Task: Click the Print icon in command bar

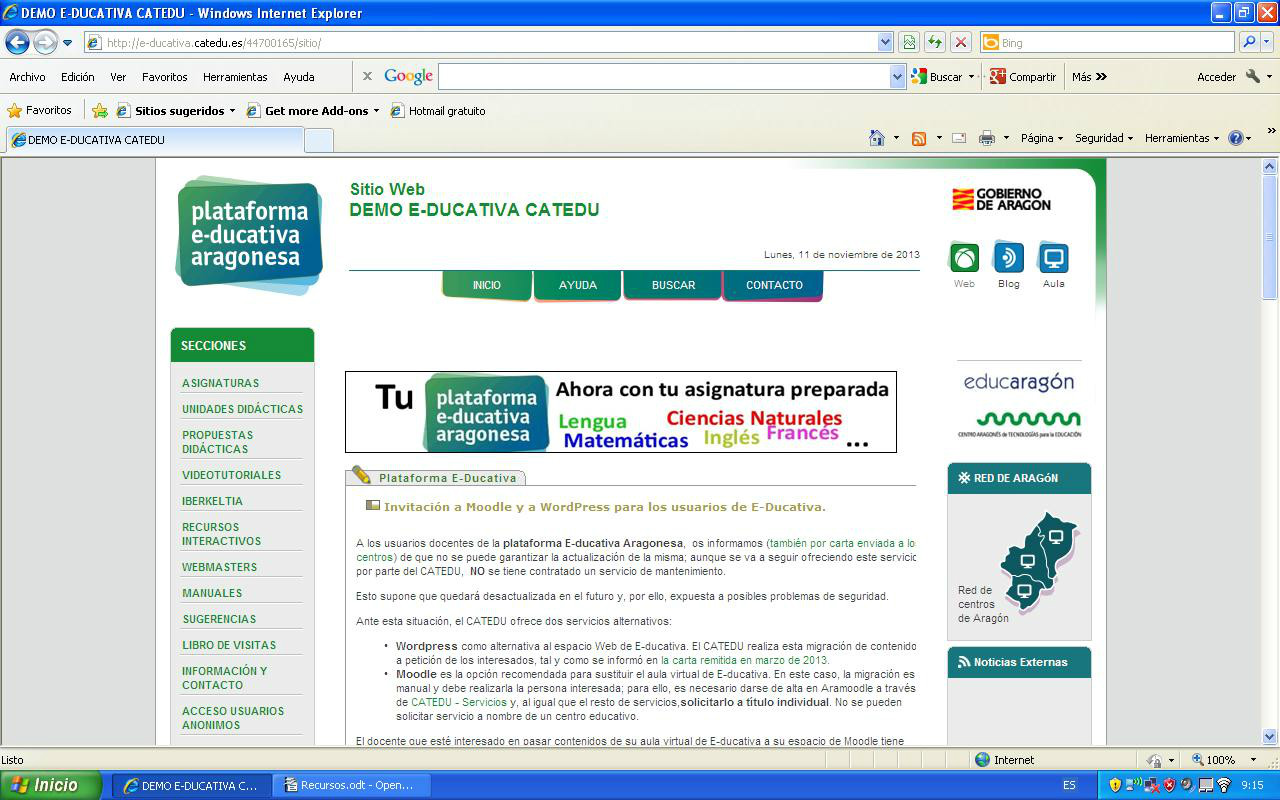Action: click(x=987, y=138)
